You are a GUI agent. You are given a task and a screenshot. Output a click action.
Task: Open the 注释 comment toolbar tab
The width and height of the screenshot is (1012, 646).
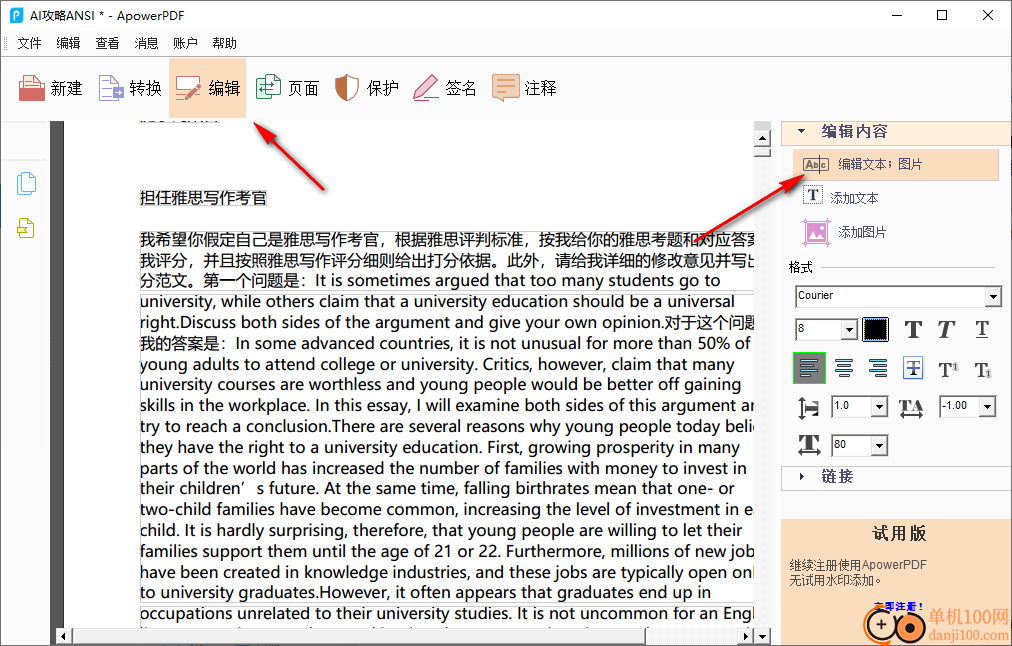point(524,88)
